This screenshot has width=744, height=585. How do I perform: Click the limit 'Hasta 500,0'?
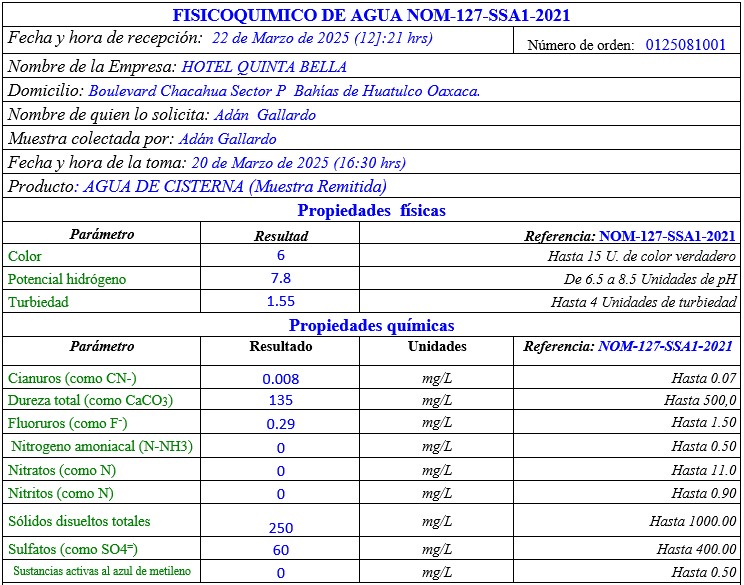tap(700, 400)
